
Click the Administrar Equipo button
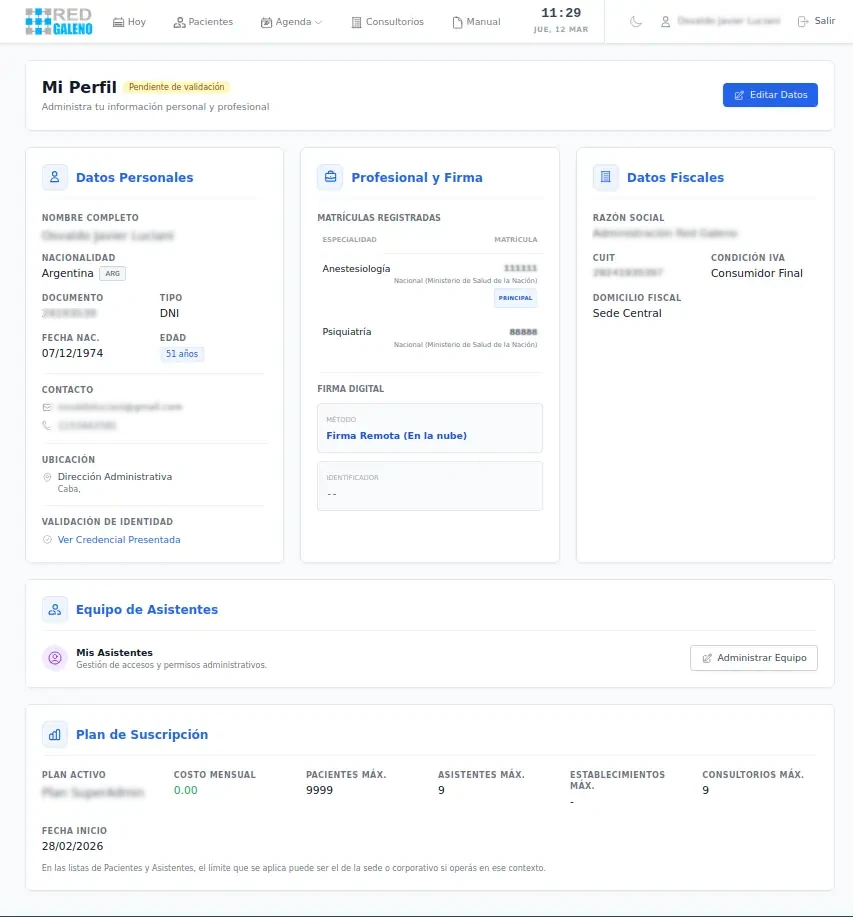point(754,658)
